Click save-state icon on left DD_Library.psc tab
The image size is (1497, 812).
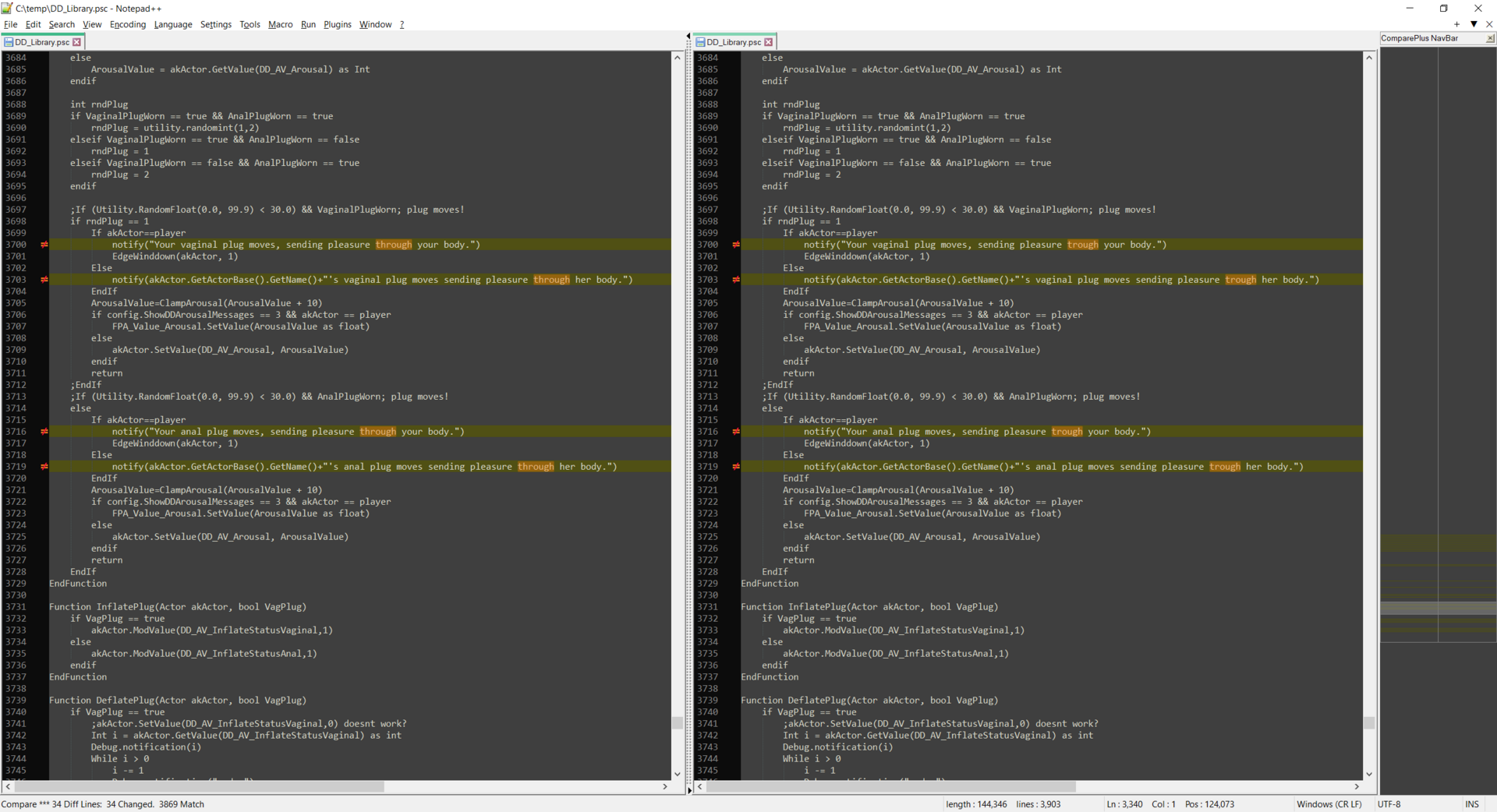pos(9,42)
